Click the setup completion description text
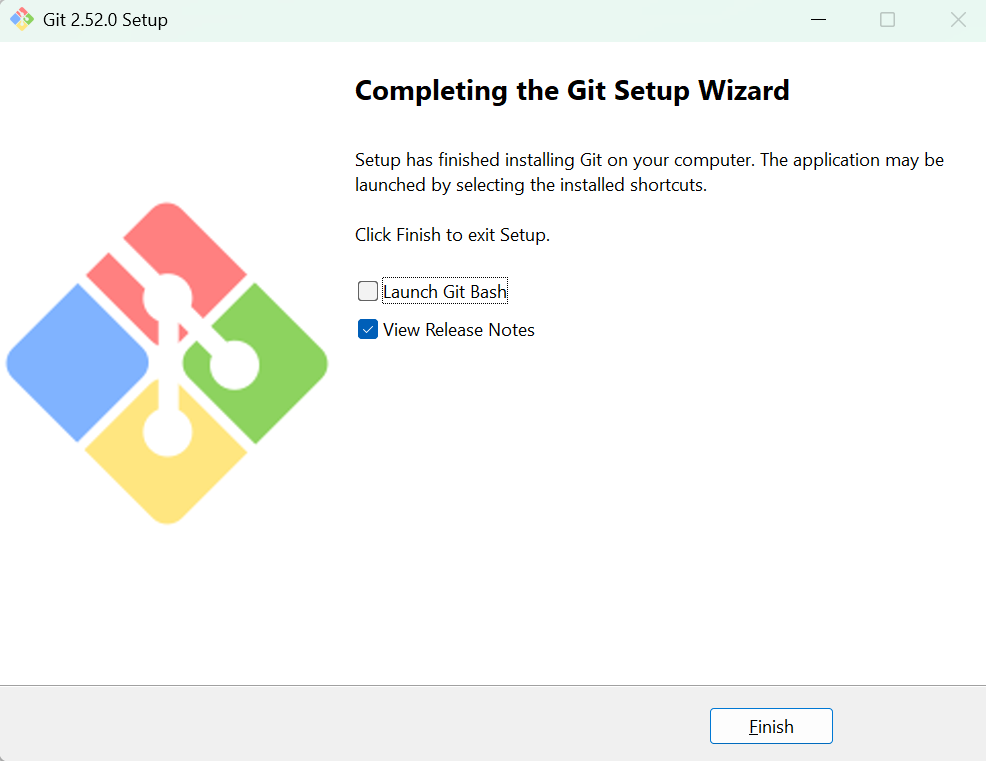 [x=648, y=171]
